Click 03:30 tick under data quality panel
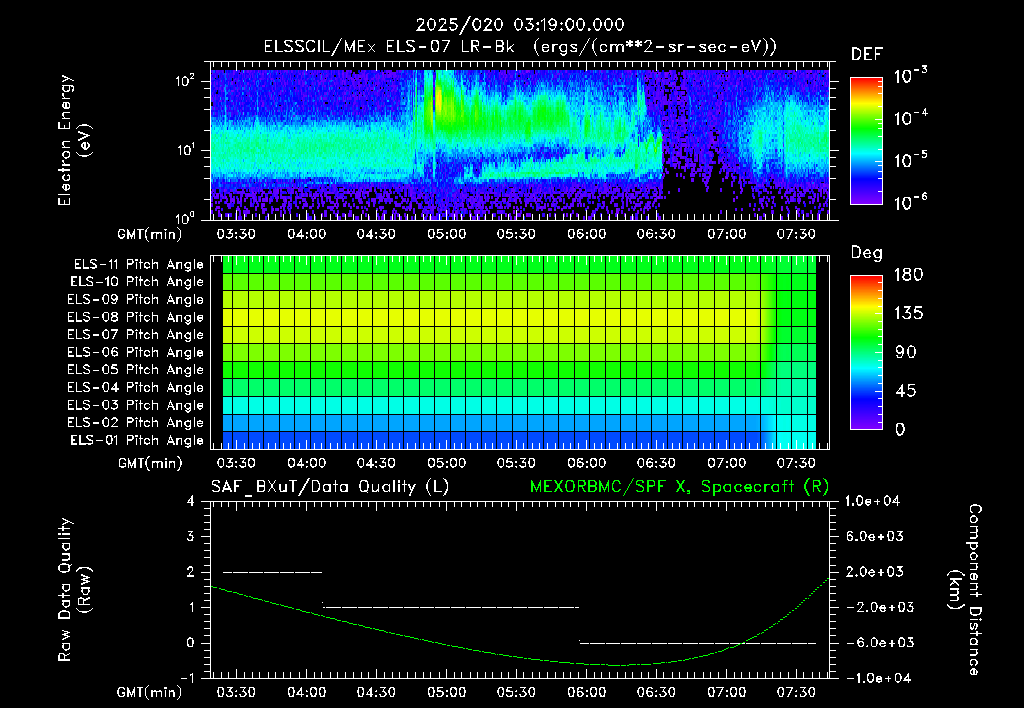This screenshot has height=708, width=1024. 236,692
